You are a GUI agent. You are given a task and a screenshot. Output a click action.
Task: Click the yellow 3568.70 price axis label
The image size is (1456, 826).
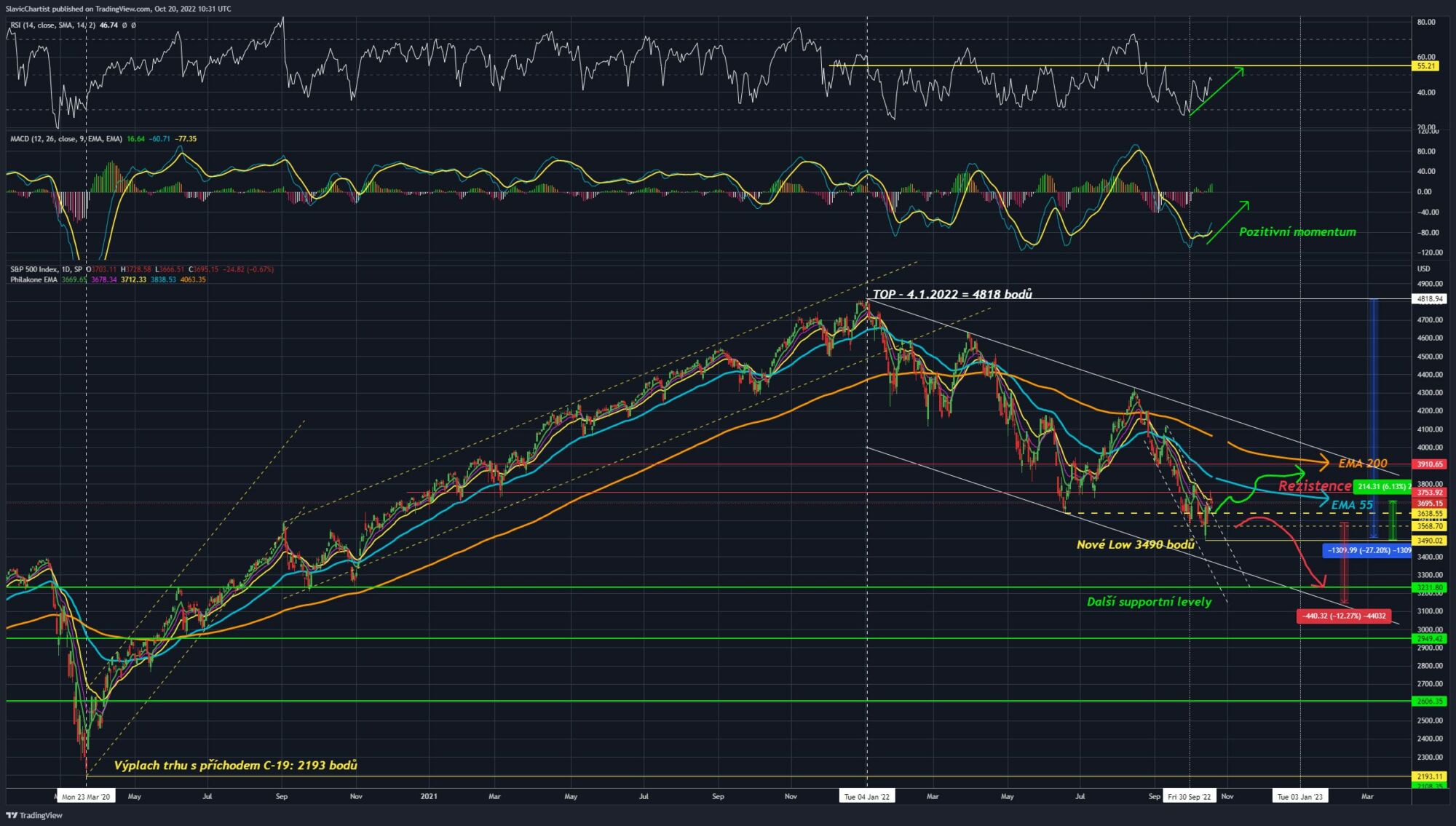(x=1430, y=526)
